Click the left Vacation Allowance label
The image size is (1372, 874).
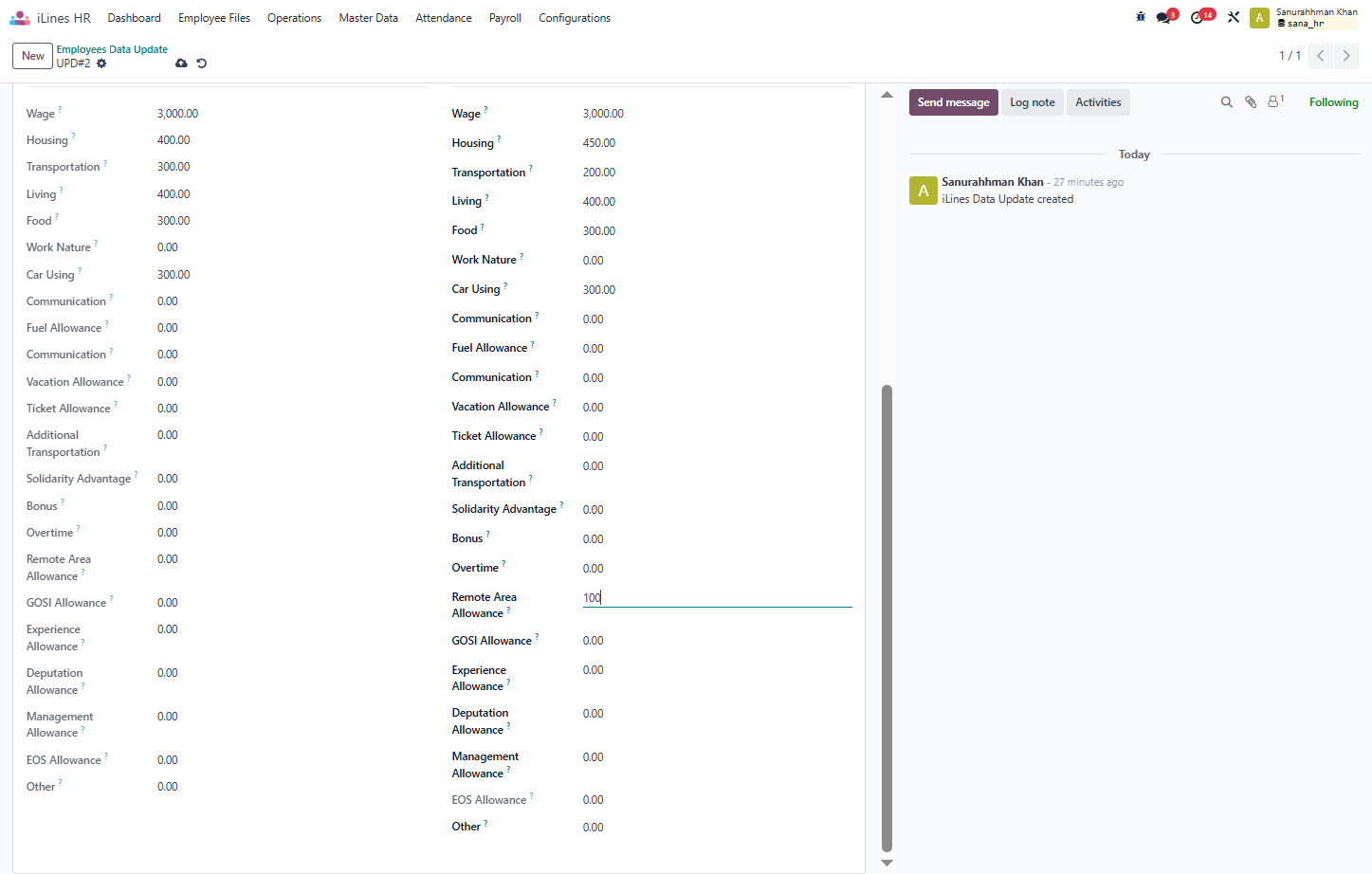[75, 382]
